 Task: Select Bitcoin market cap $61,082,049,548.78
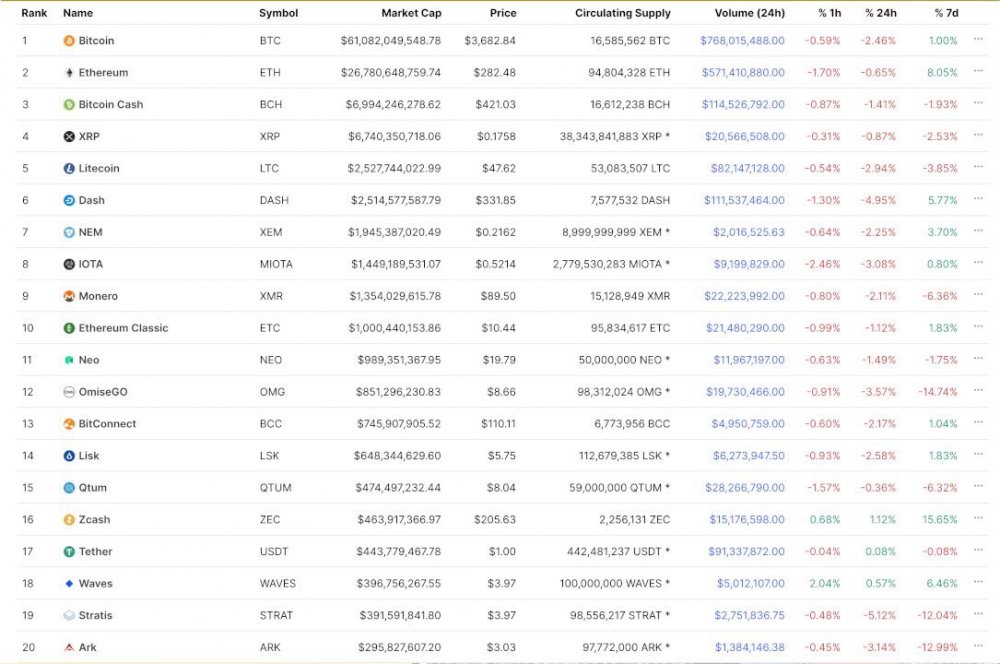coord(390,41)
